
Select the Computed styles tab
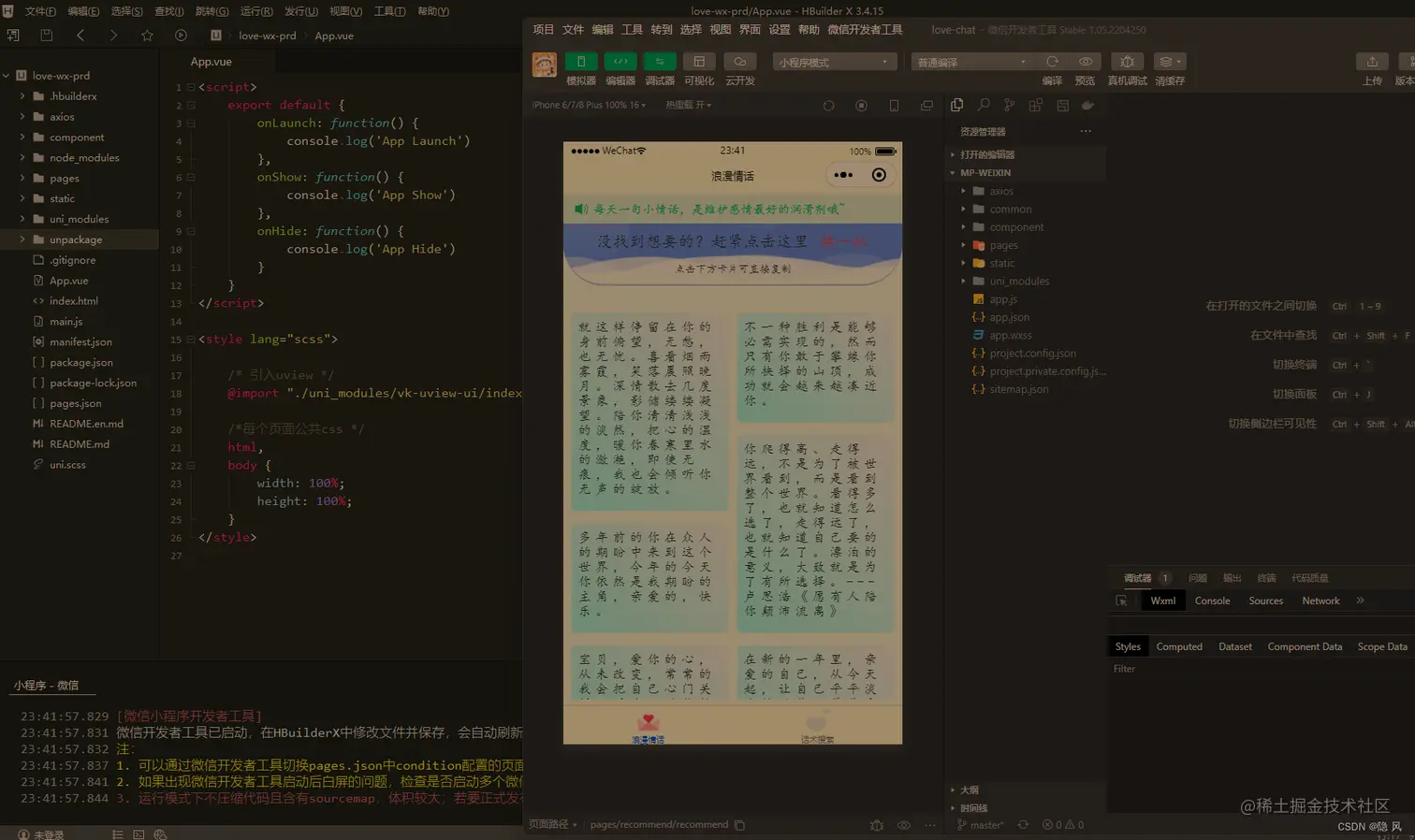click(x=1178, y=646)
